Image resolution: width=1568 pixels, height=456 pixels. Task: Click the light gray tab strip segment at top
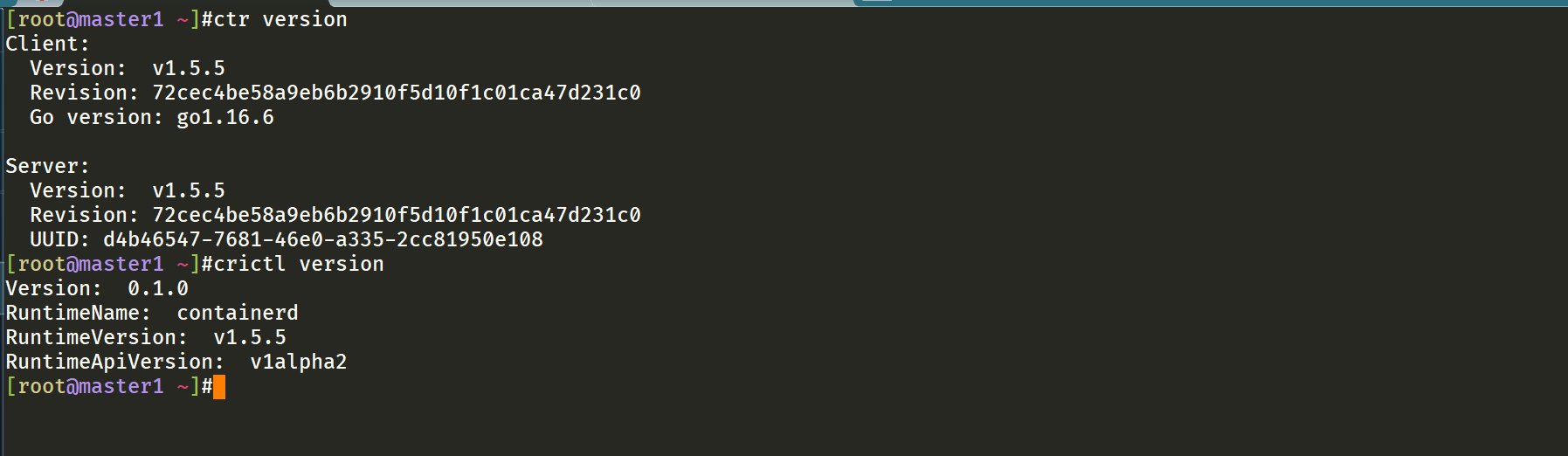594,3
